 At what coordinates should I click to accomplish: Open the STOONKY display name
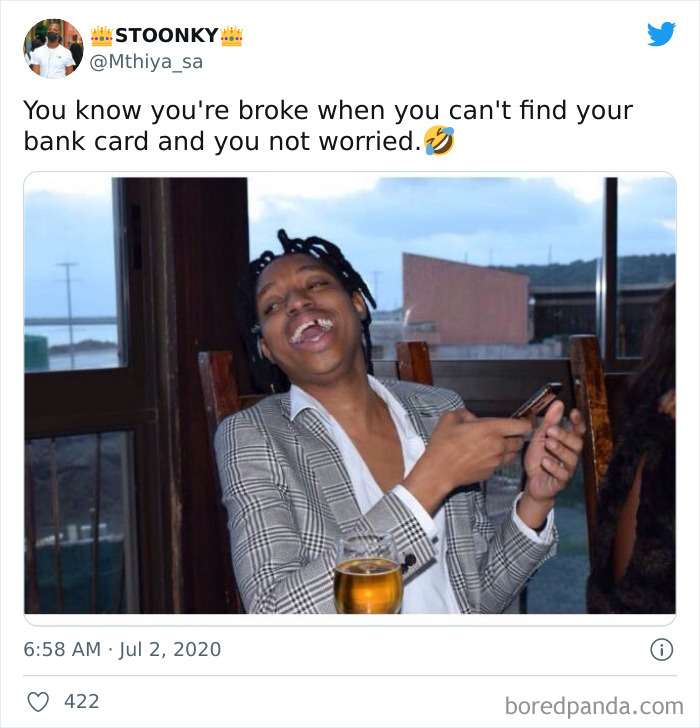pos(167,36)
